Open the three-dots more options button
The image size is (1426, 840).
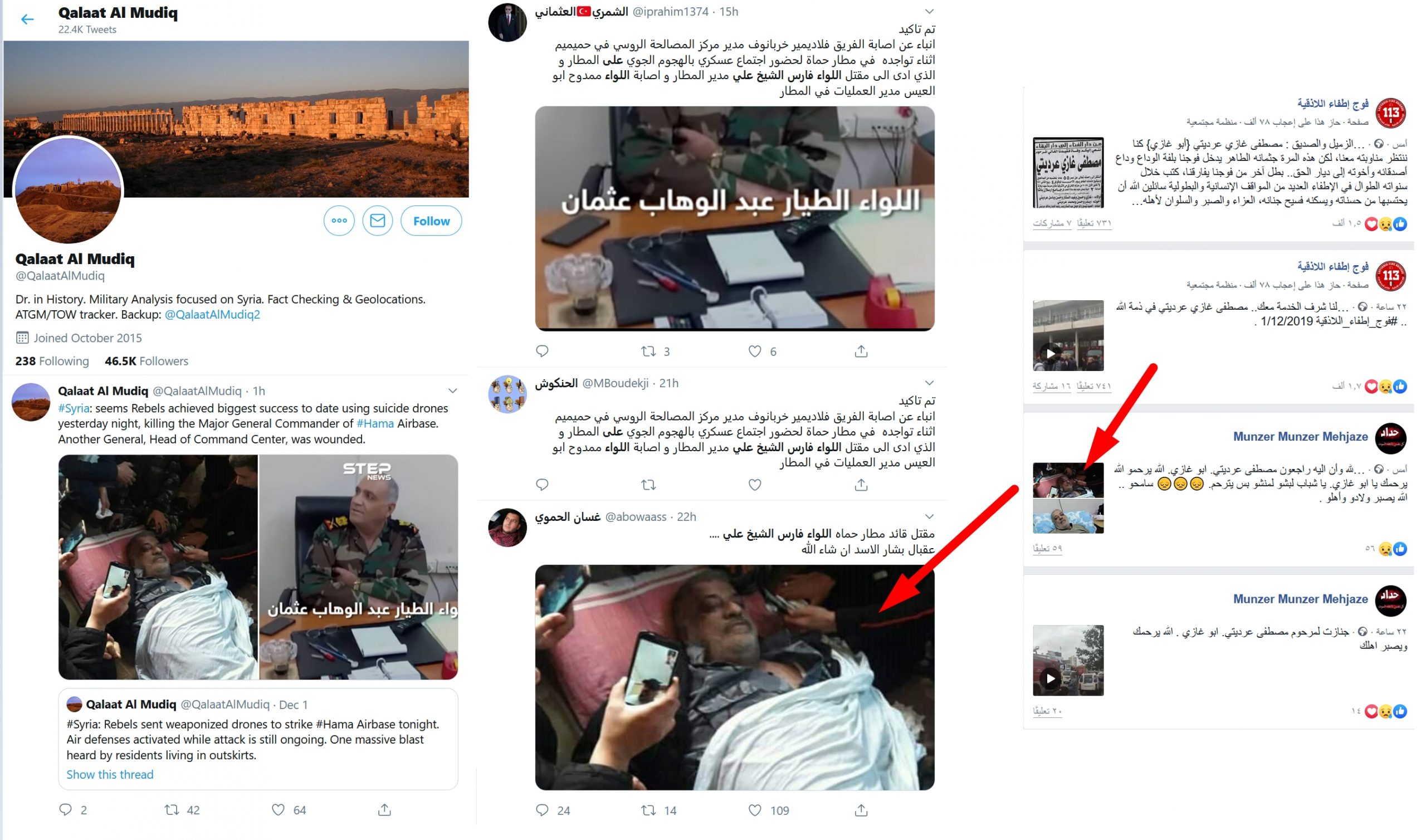coord(339,221)
